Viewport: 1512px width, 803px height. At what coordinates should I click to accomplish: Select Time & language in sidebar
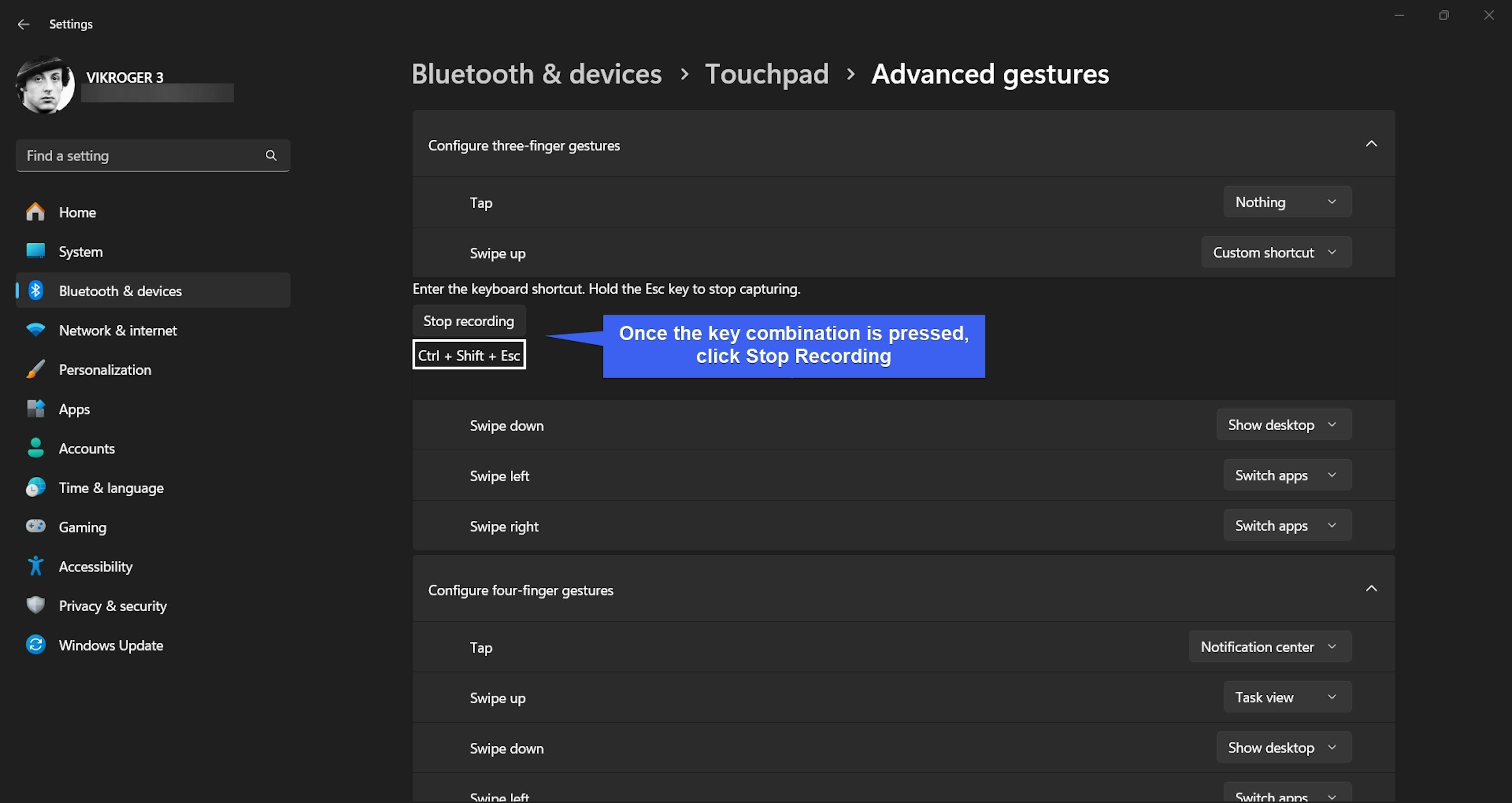(x=111, y=488)
